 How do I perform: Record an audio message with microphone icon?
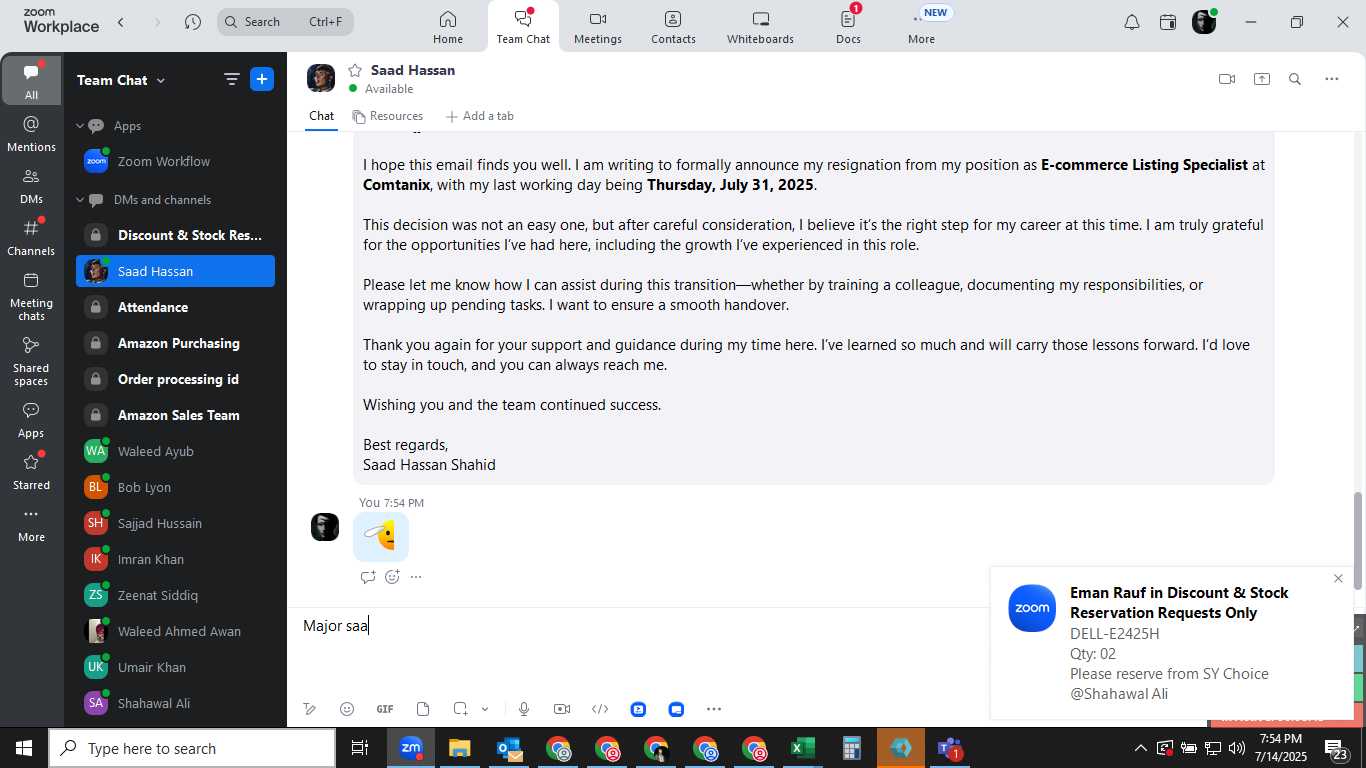524,709
